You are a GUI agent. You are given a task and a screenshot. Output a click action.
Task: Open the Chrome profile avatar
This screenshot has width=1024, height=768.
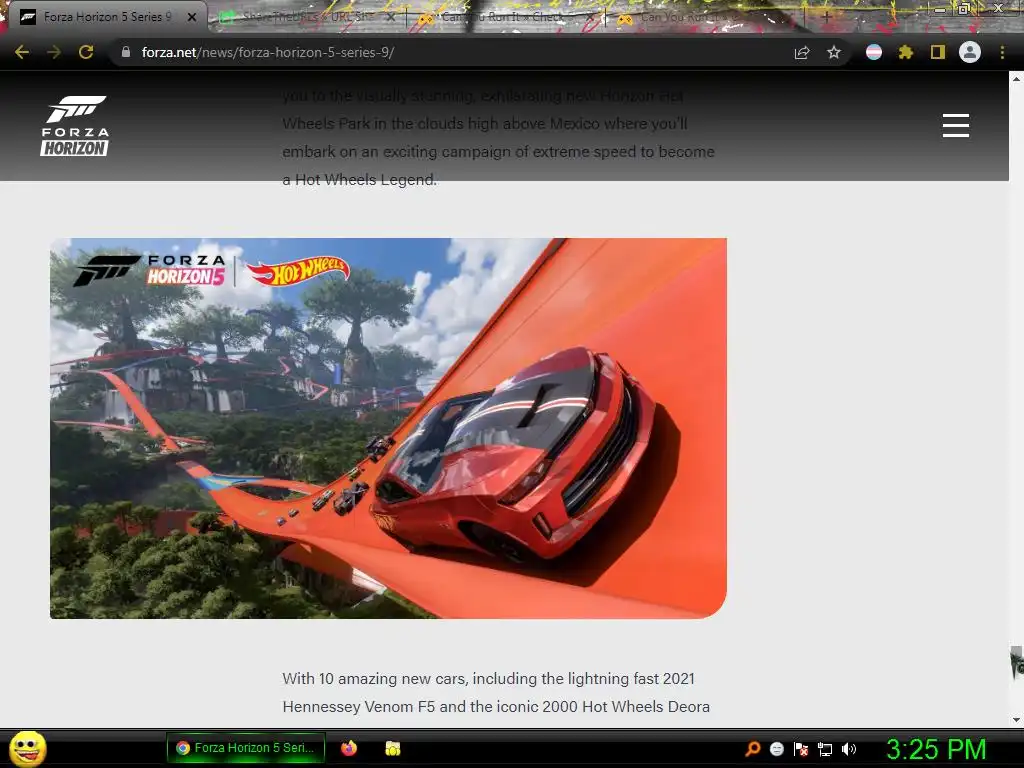[970, 52]
